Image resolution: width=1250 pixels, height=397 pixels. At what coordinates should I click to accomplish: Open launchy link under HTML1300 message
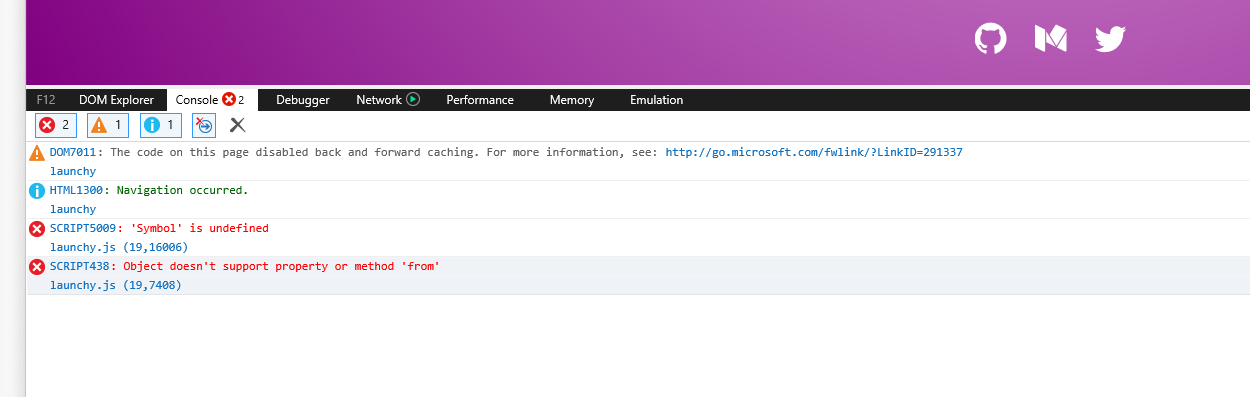point(73,209)
